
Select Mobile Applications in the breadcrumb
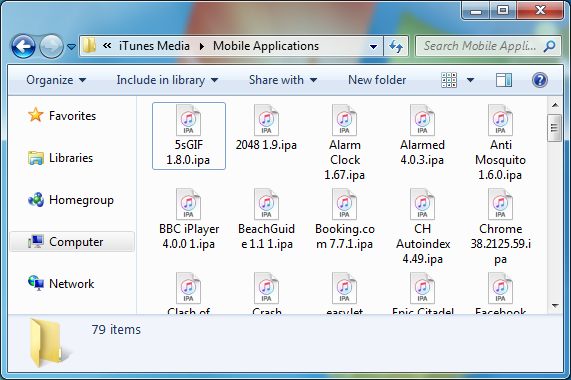(266, 46)
